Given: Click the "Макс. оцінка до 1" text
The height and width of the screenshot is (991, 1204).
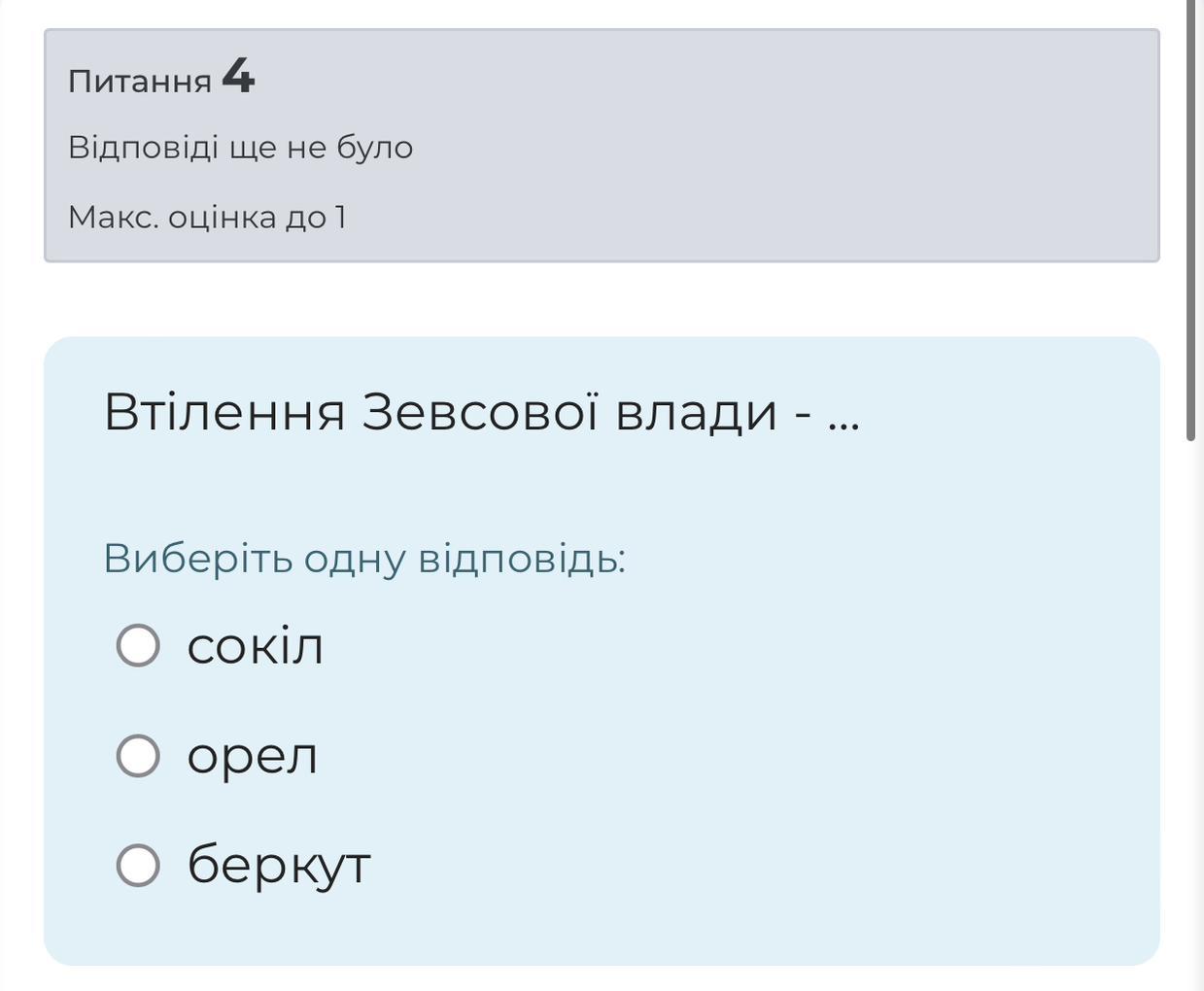Looking at the screenshot, I should (x=207, y=218).
